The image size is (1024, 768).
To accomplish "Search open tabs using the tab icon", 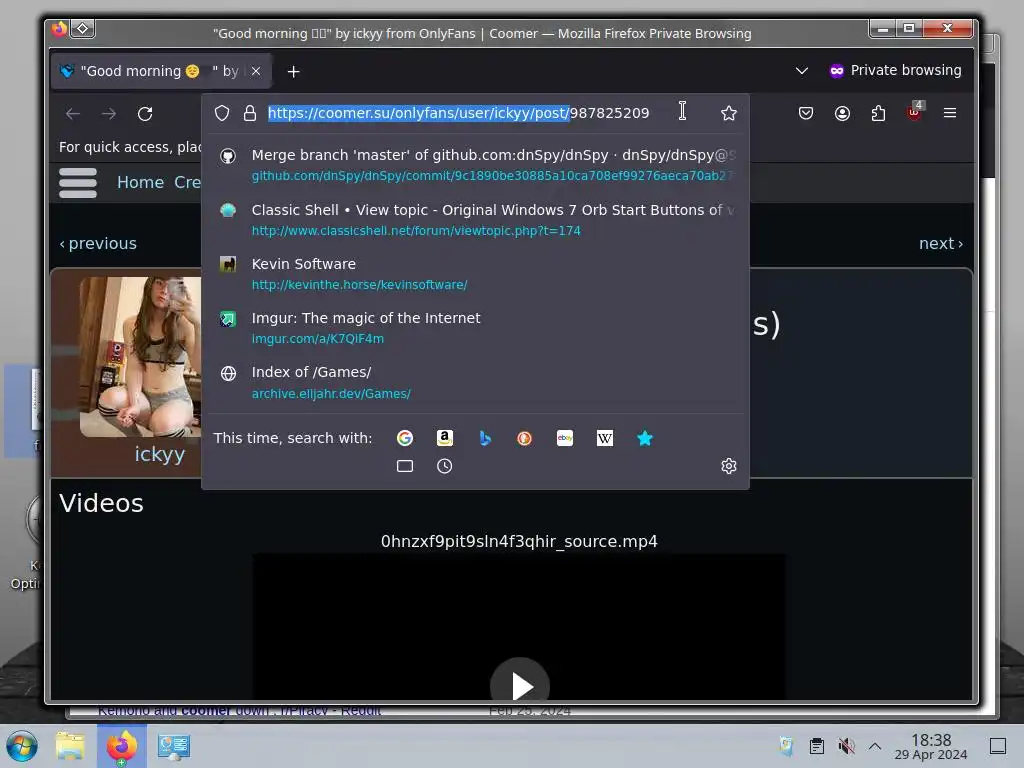I will (x=405, y=466).
